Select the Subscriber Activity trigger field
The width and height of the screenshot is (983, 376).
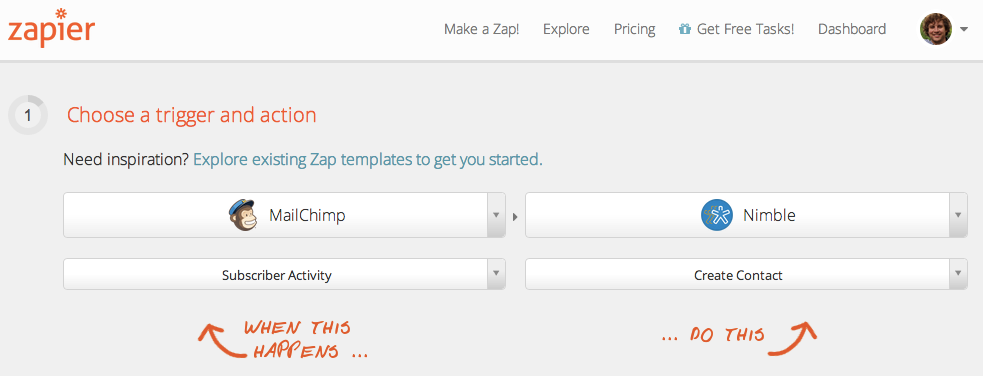[284, 274]
